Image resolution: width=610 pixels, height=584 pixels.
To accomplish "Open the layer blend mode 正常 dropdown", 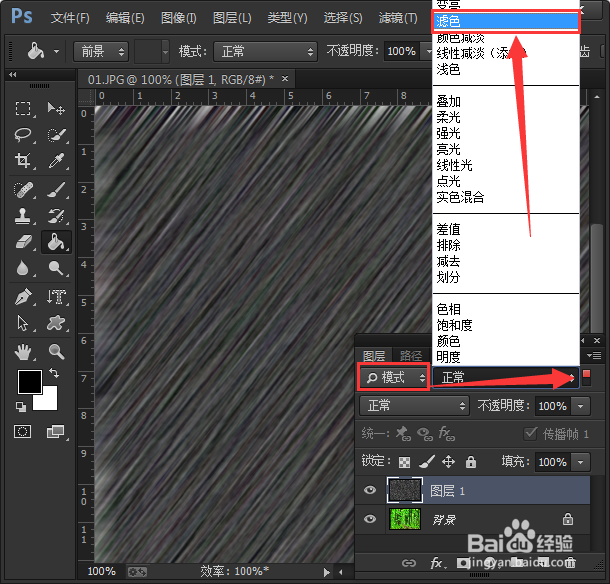I will [x=414, y=406].
